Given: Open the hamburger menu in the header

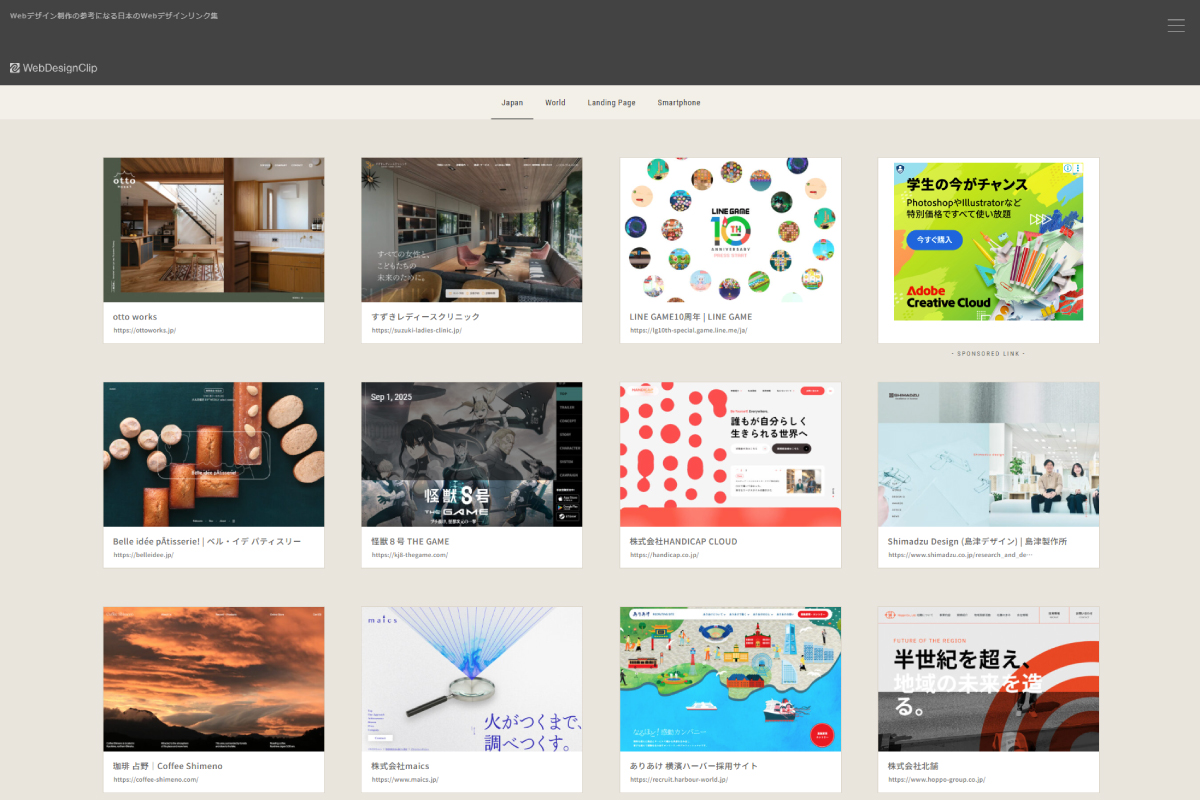Looking at the screenshot, I should 1176,26.
